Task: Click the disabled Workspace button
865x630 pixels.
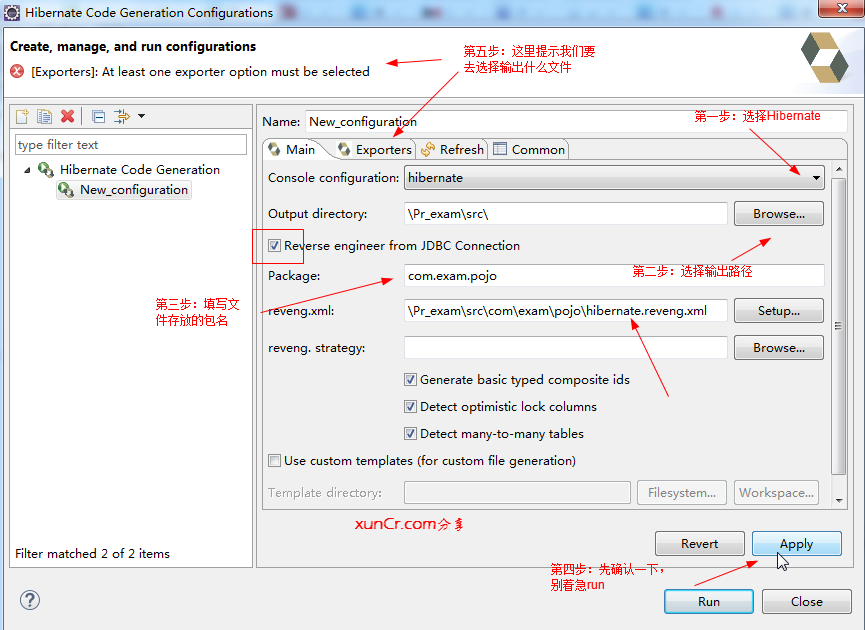Action: [x=776, y=493]
